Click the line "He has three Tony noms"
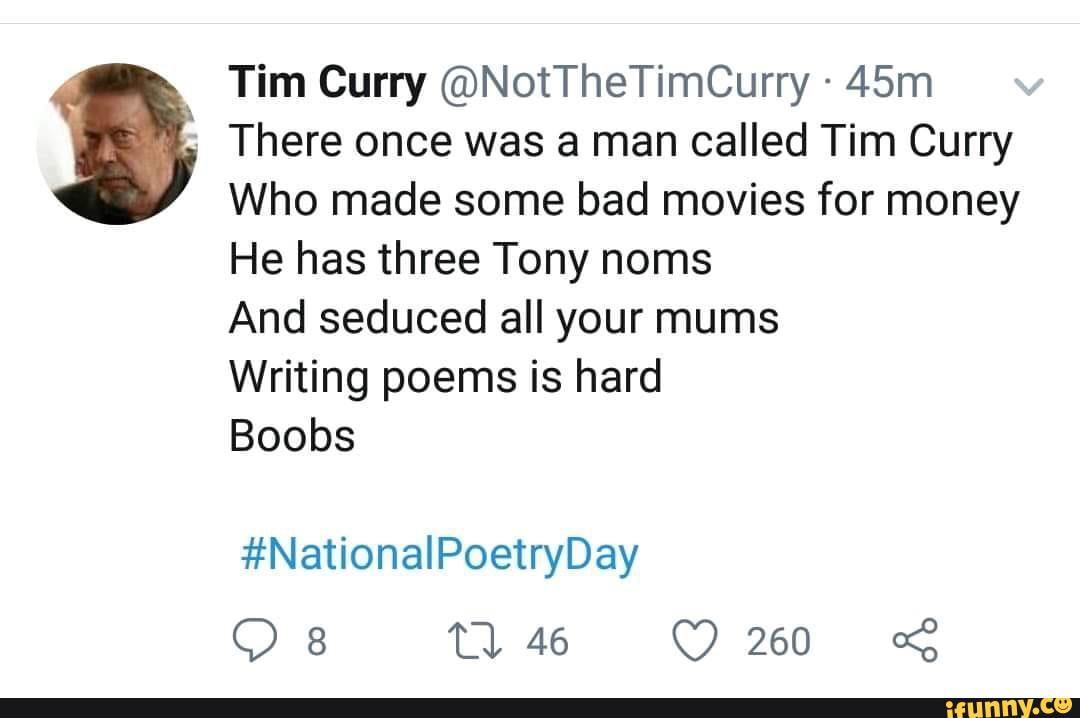Image resolution: width=1080 pixels, height=718 pixels. (x=470, y=261)
